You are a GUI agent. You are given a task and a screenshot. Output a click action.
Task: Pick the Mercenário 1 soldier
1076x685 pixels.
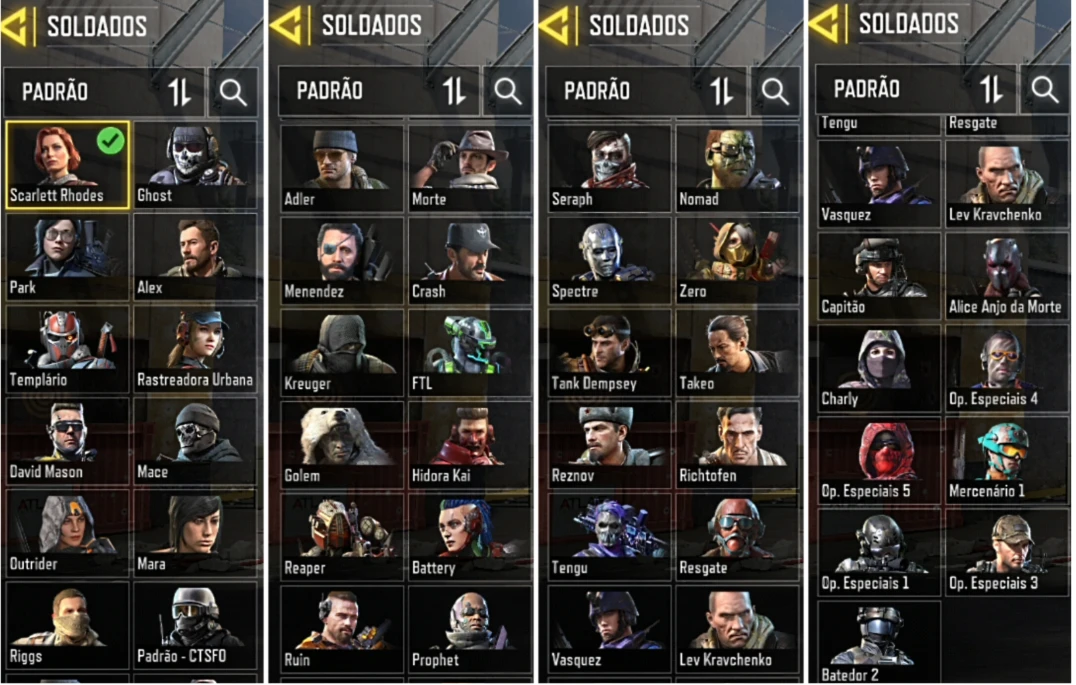pos(1007,460)
